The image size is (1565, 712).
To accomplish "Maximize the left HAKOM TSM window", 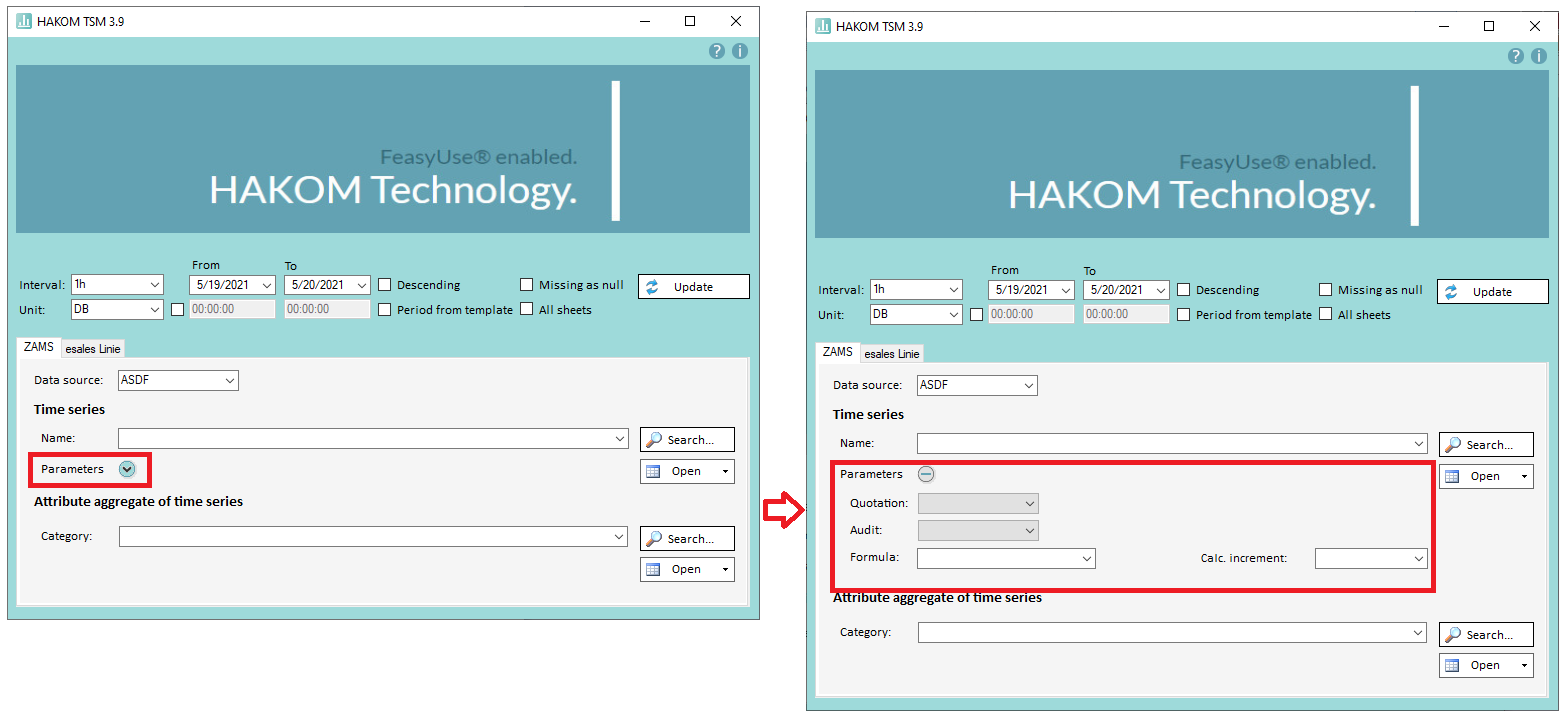I will 690,21.
